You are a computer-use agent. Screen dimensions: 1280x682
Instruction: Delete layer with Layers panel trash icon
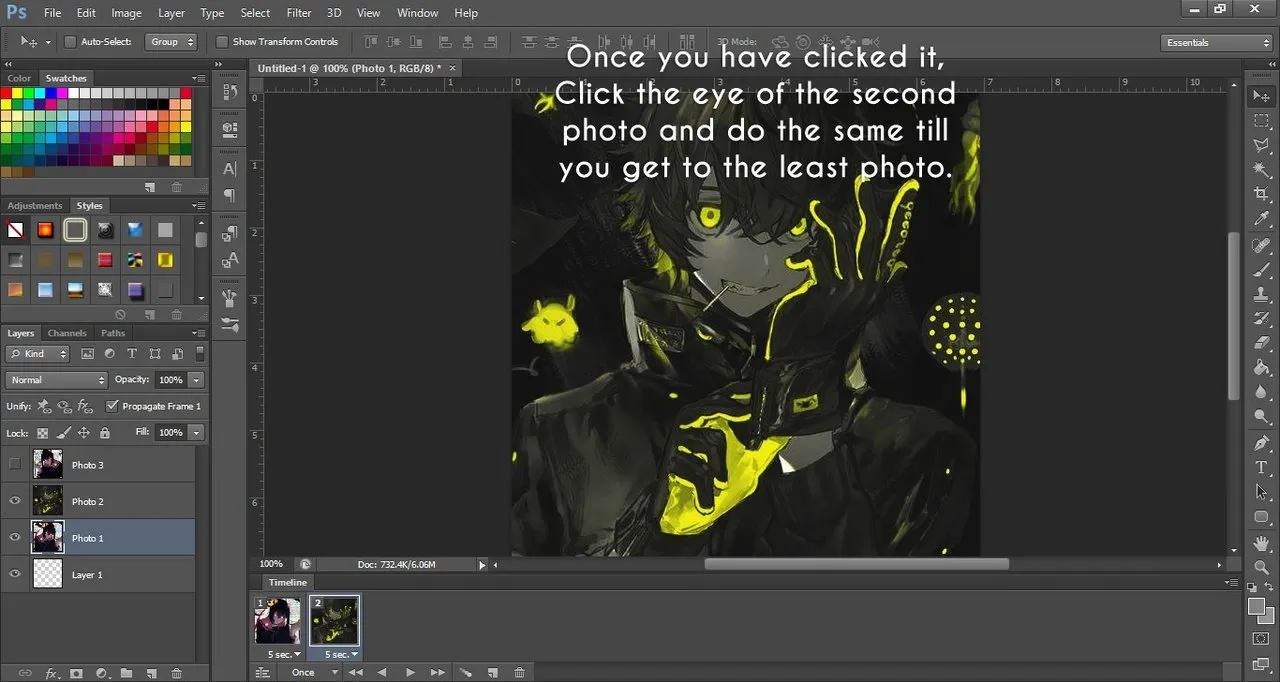(177, 674)
